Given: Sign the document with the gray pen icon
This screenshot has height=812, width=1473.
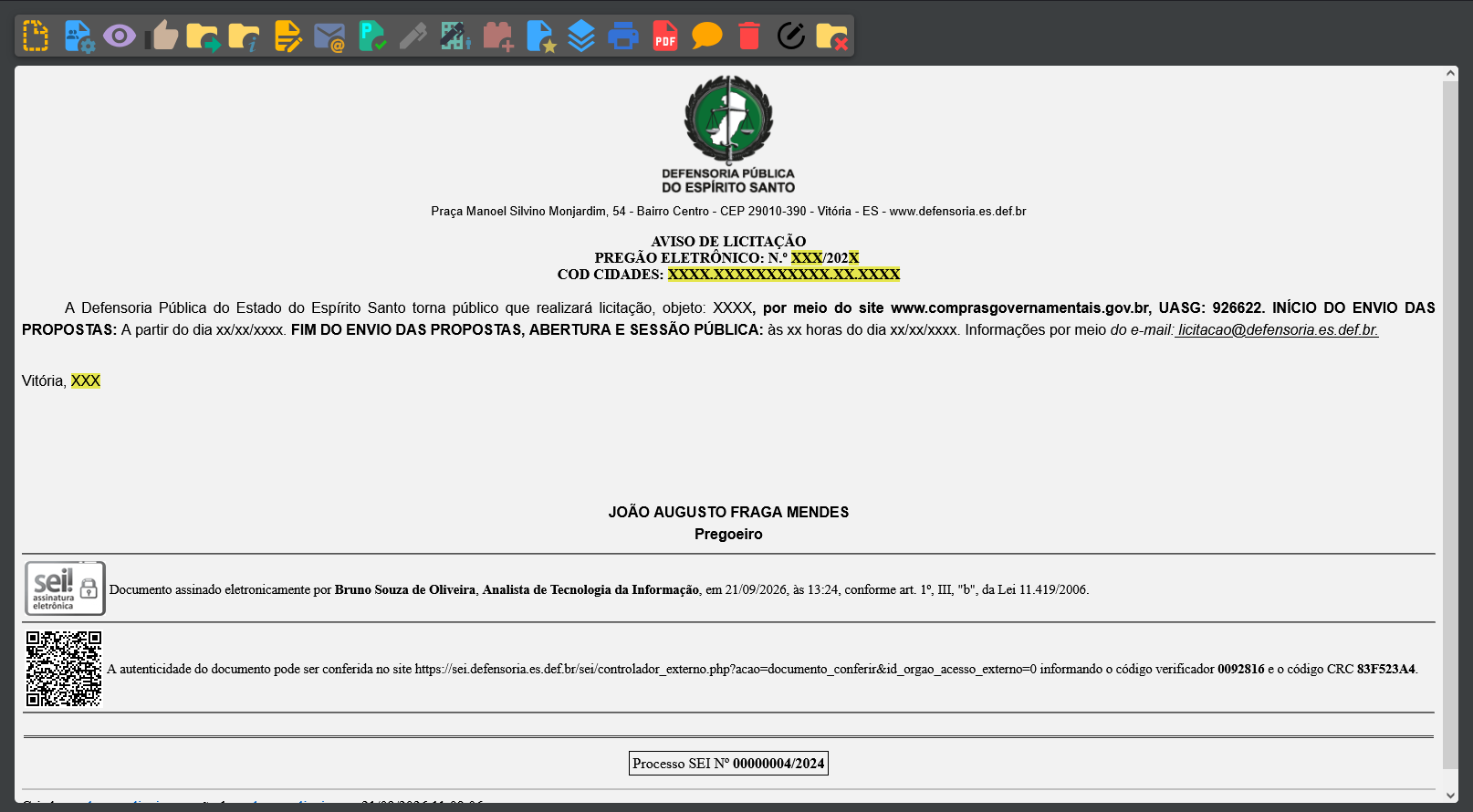Looking at the screenshot, I should (413, 36).
